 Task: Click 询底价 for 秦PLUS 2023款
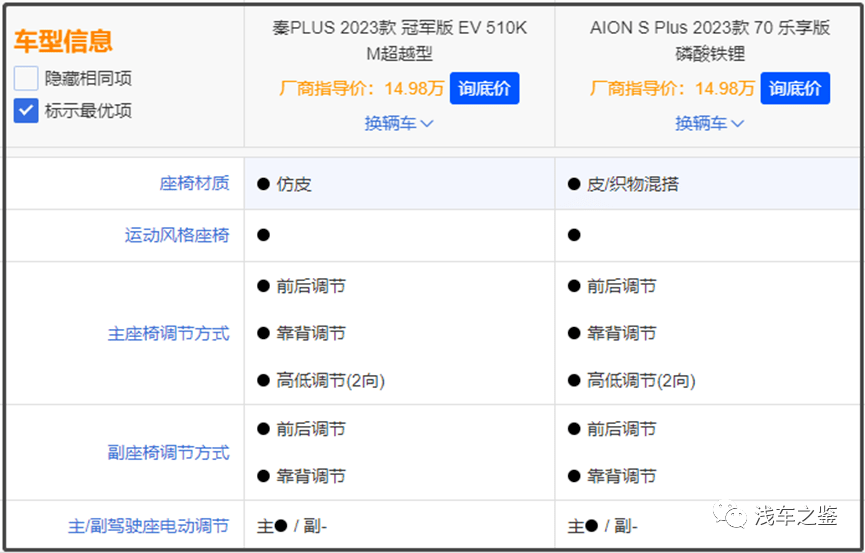484,88
